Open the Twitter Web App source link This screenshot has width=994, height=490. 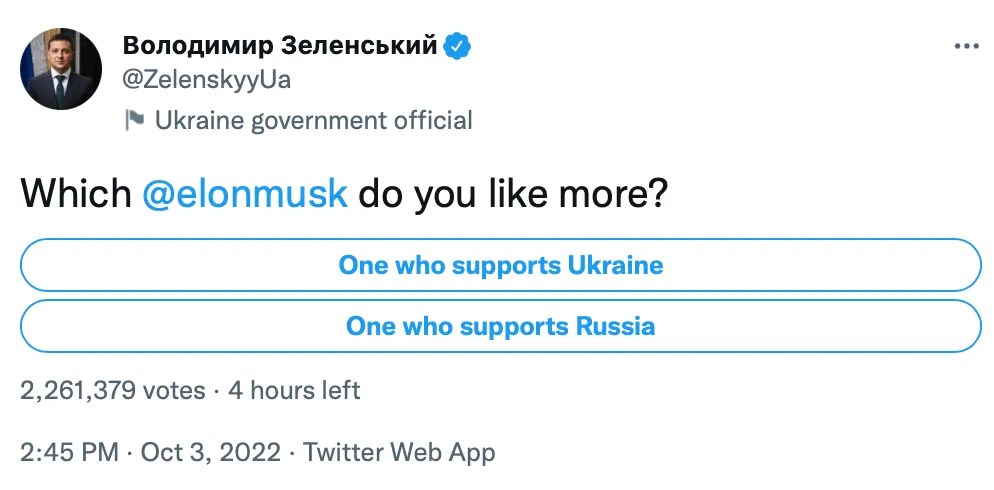(x=399, y=452)
